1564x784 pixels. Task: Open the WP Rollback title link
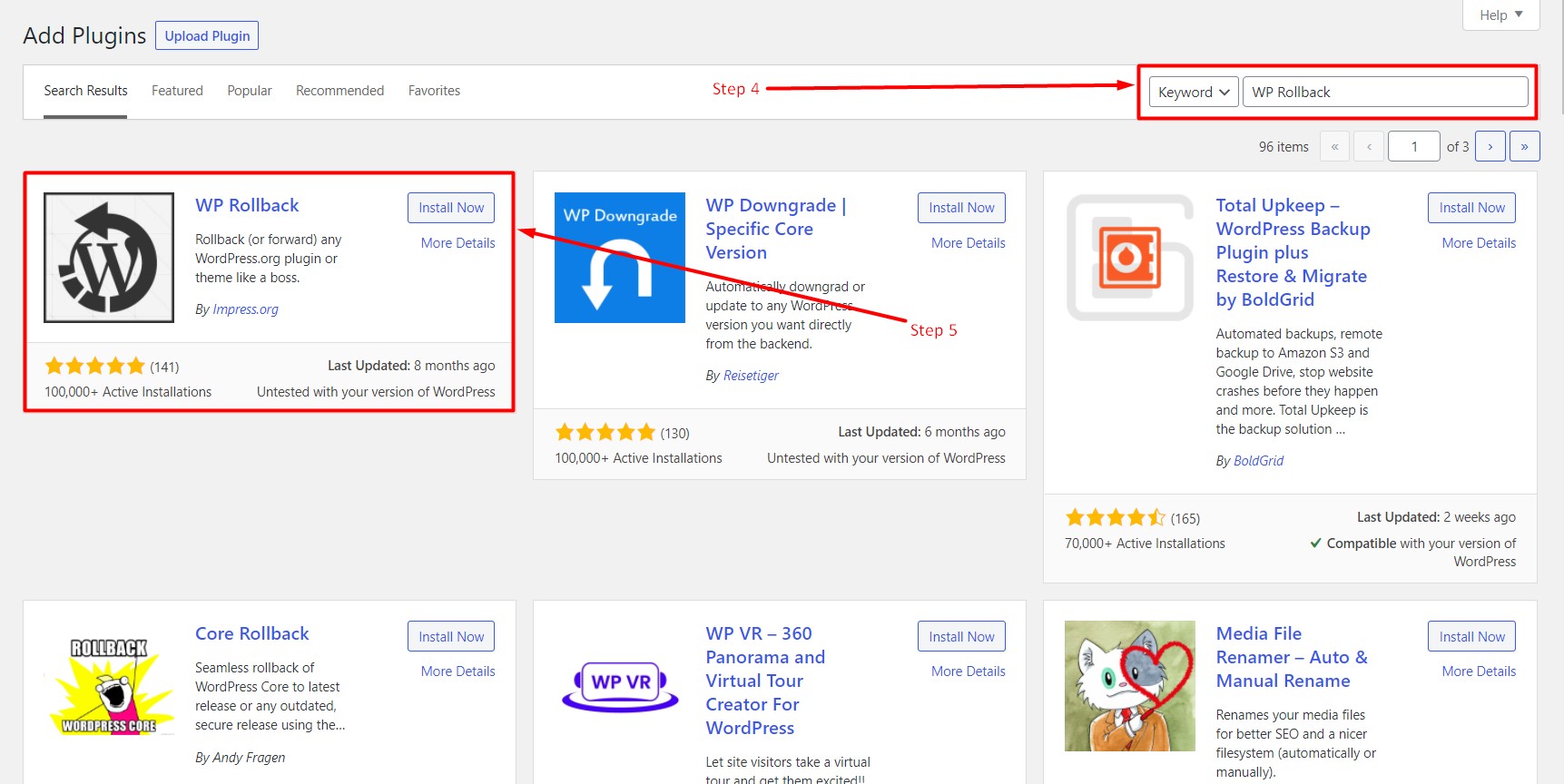247,205
